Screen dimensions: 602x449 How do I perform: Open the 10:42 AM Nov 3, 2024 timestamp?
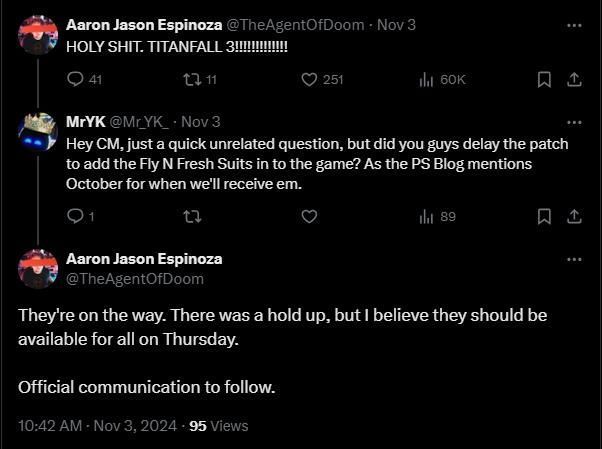coord(99,425)
